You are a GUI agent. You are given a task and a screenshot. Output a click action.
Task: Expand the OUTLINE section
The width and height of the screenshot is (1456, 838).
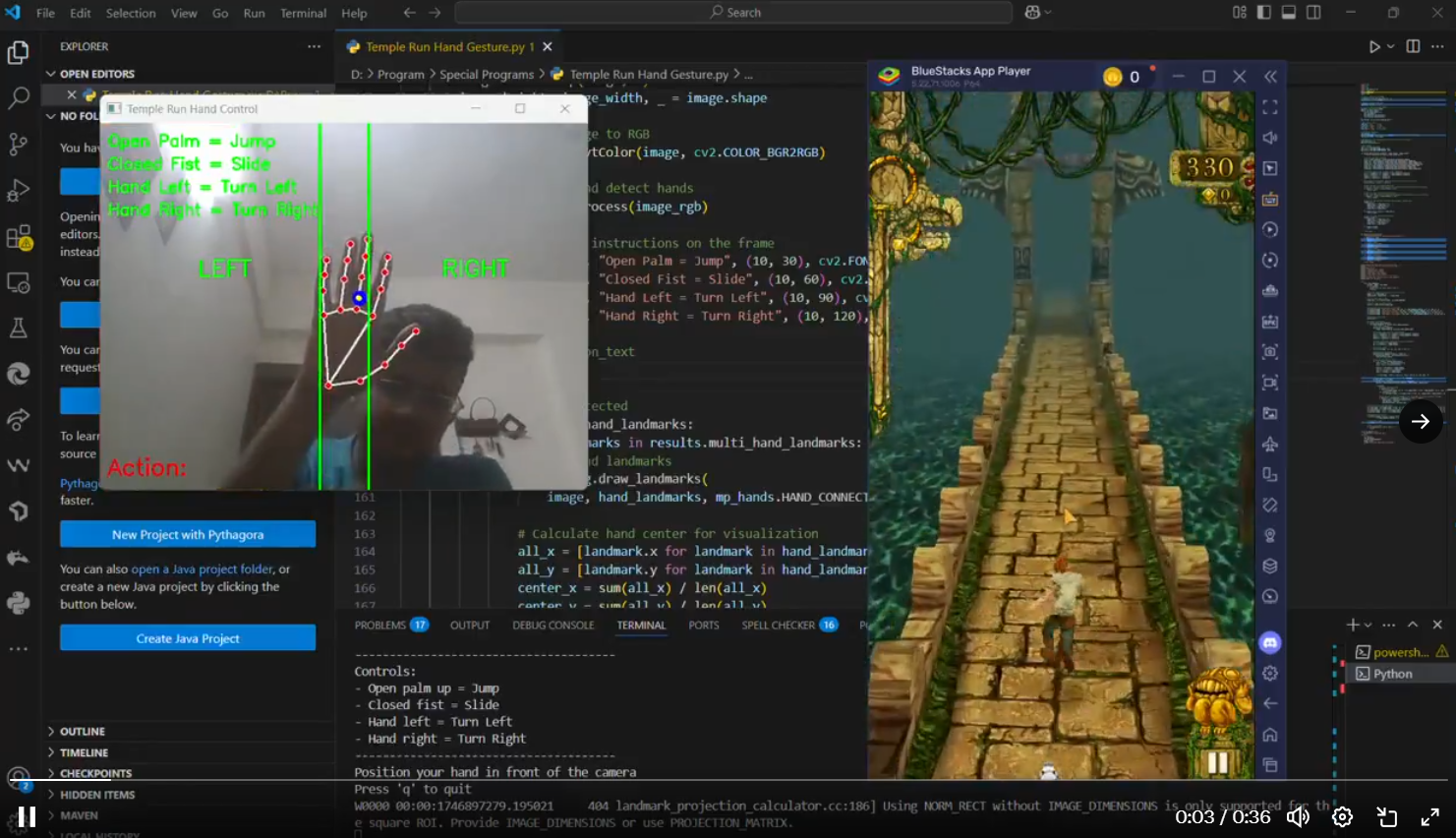(x=83, y=732)
